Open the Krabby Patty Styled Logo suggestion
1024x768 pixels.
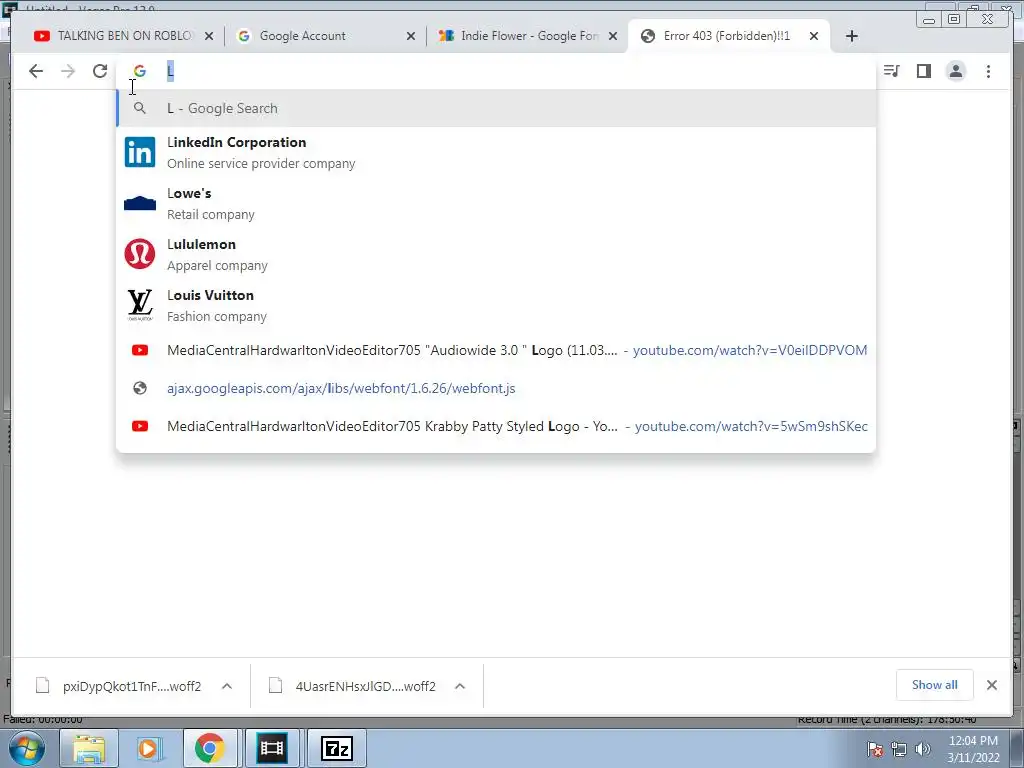pyautogui.click(x=496, y=426)
